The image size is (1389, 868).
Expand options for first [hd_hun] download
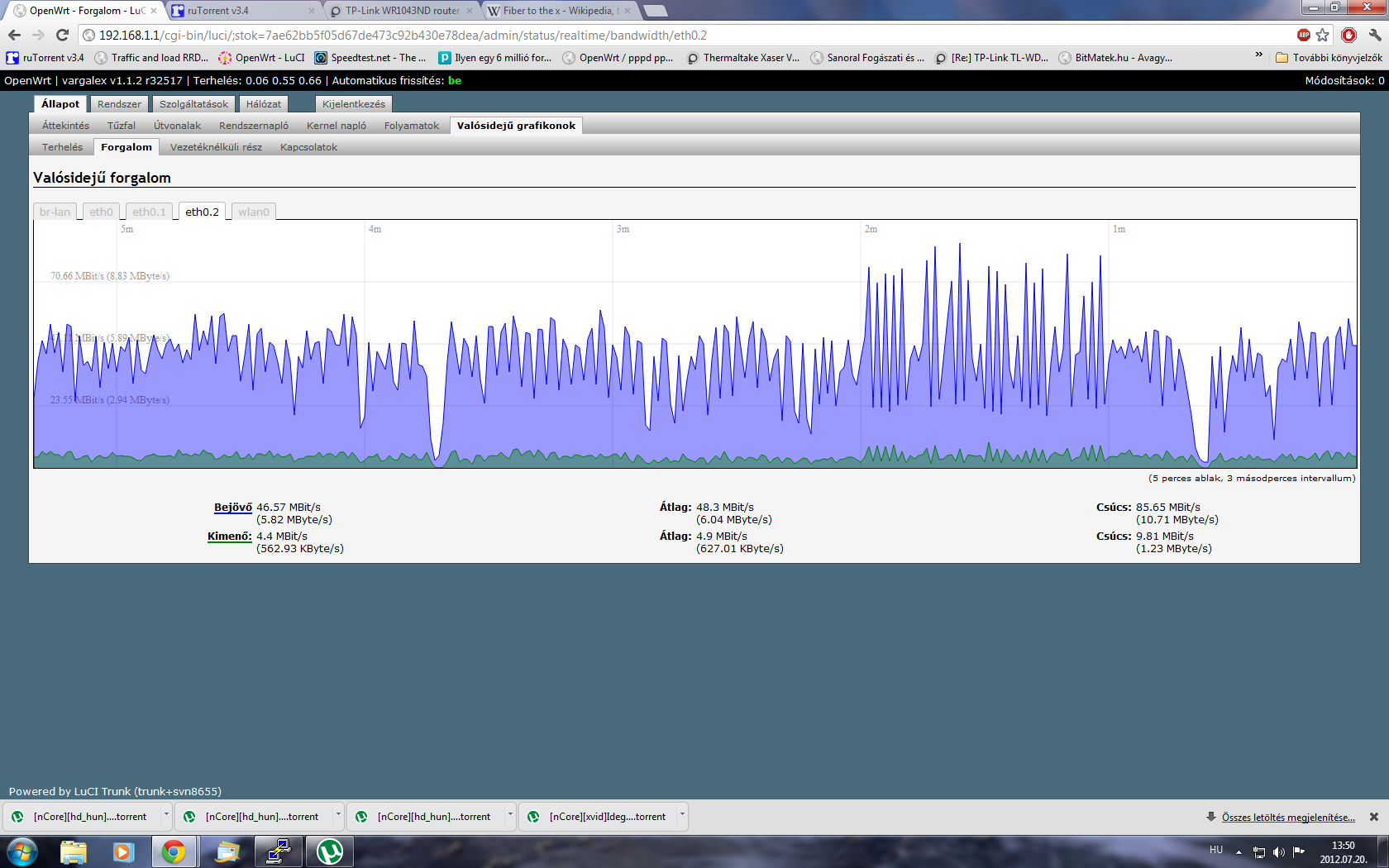(166, 815)
